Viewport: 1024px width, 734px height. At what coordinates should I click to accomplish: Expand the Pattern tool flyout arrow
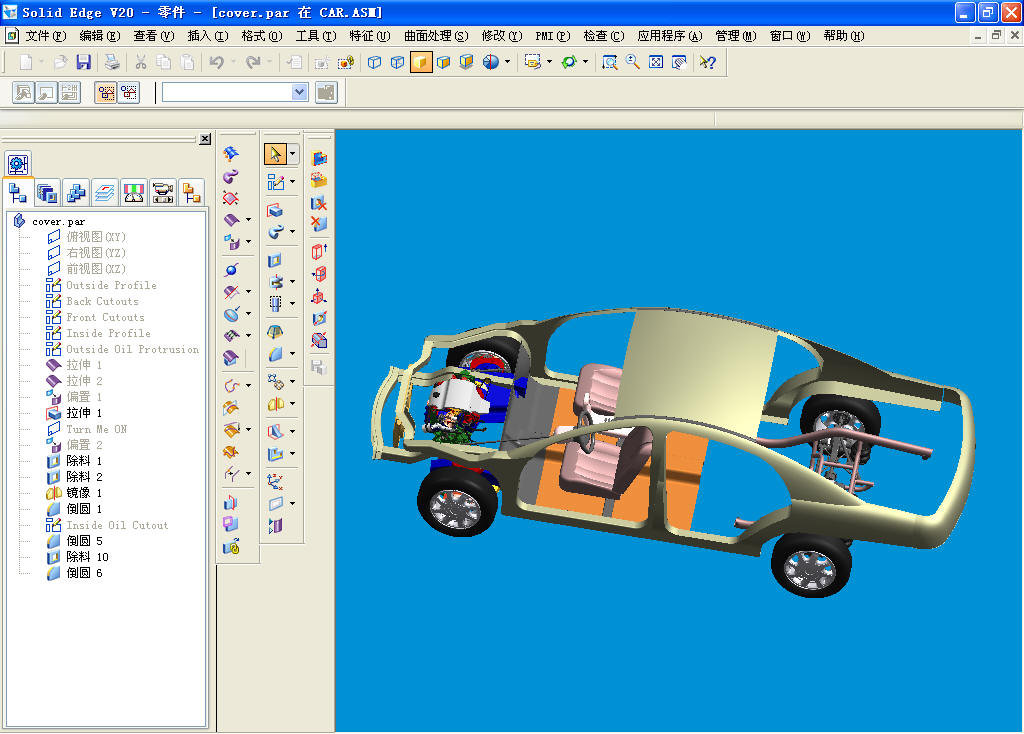(x=292, y=381)
